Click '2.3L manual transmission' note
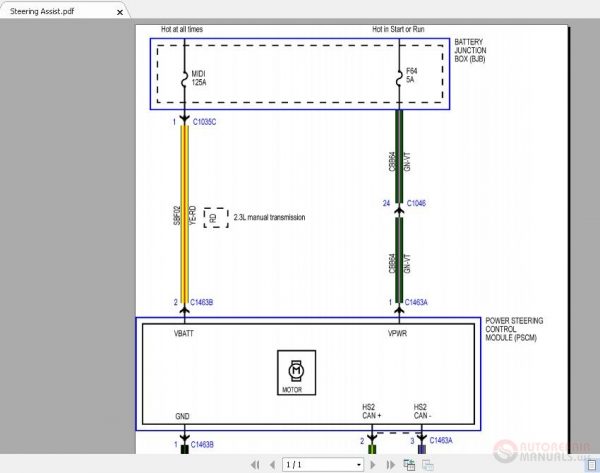 click(269, 217)
